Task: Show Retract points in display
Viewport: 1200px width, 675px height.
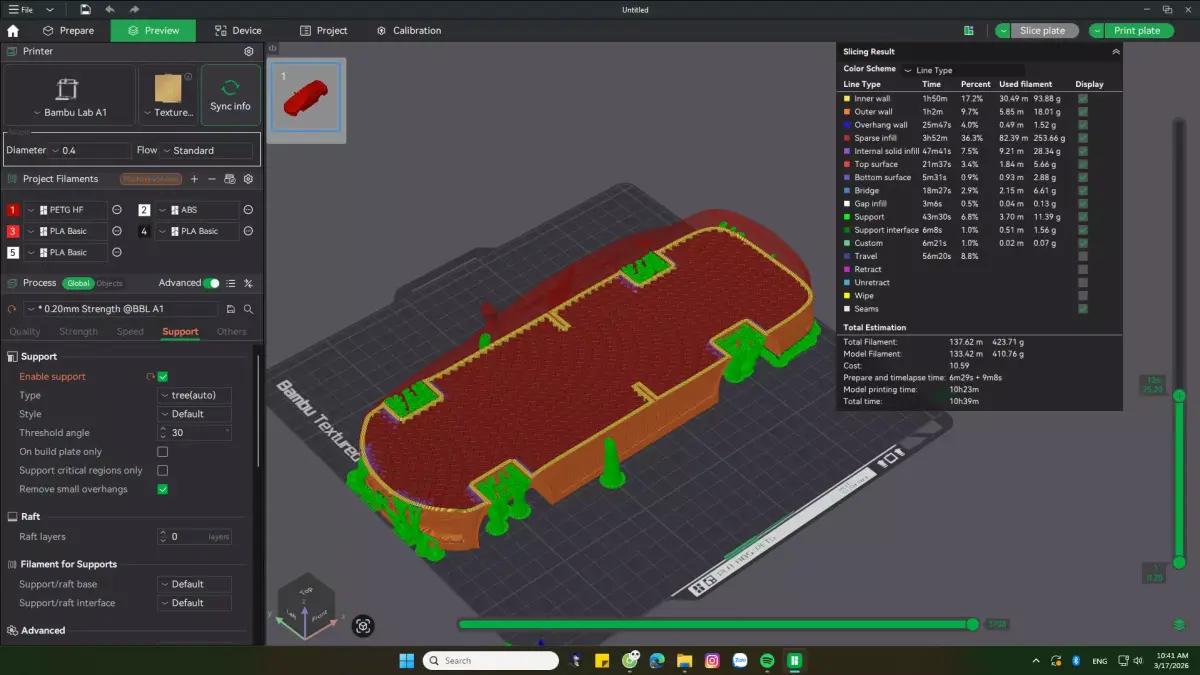Action: 1083,270
